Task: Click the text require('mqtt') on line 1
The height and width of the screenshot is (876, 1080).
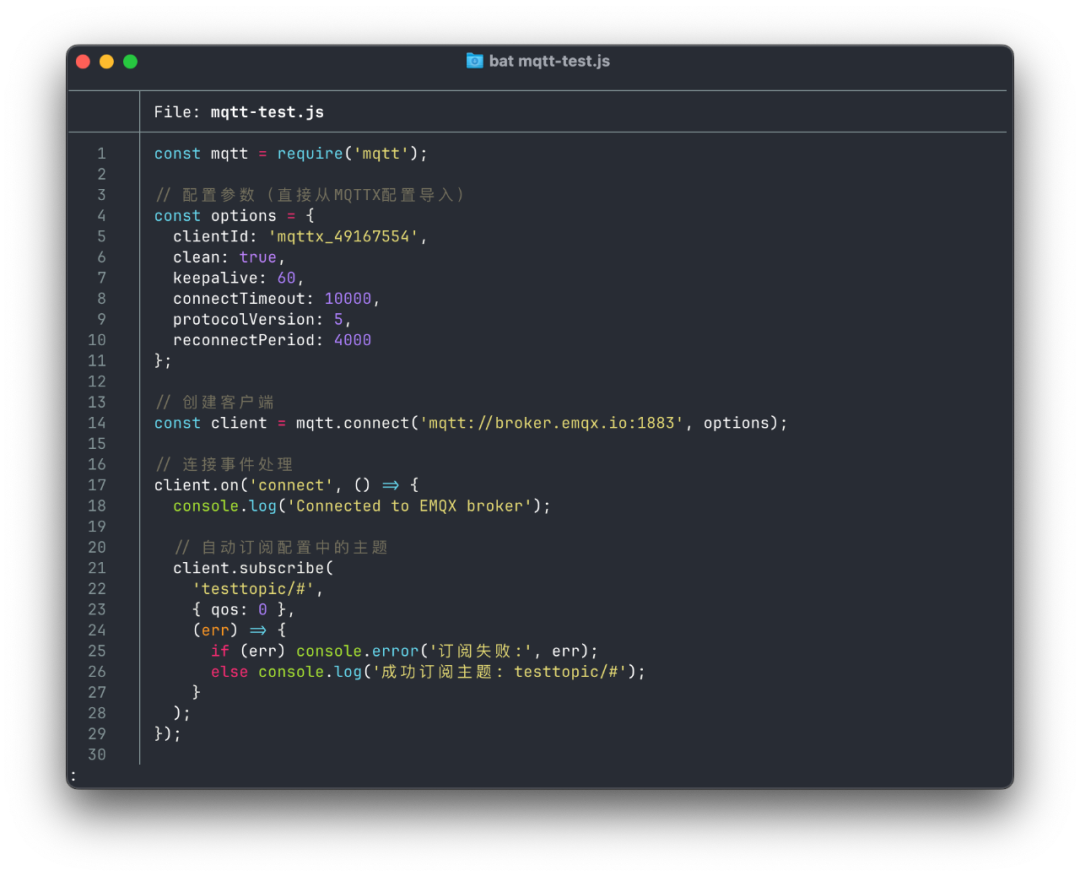Action: tap(347, 154)
